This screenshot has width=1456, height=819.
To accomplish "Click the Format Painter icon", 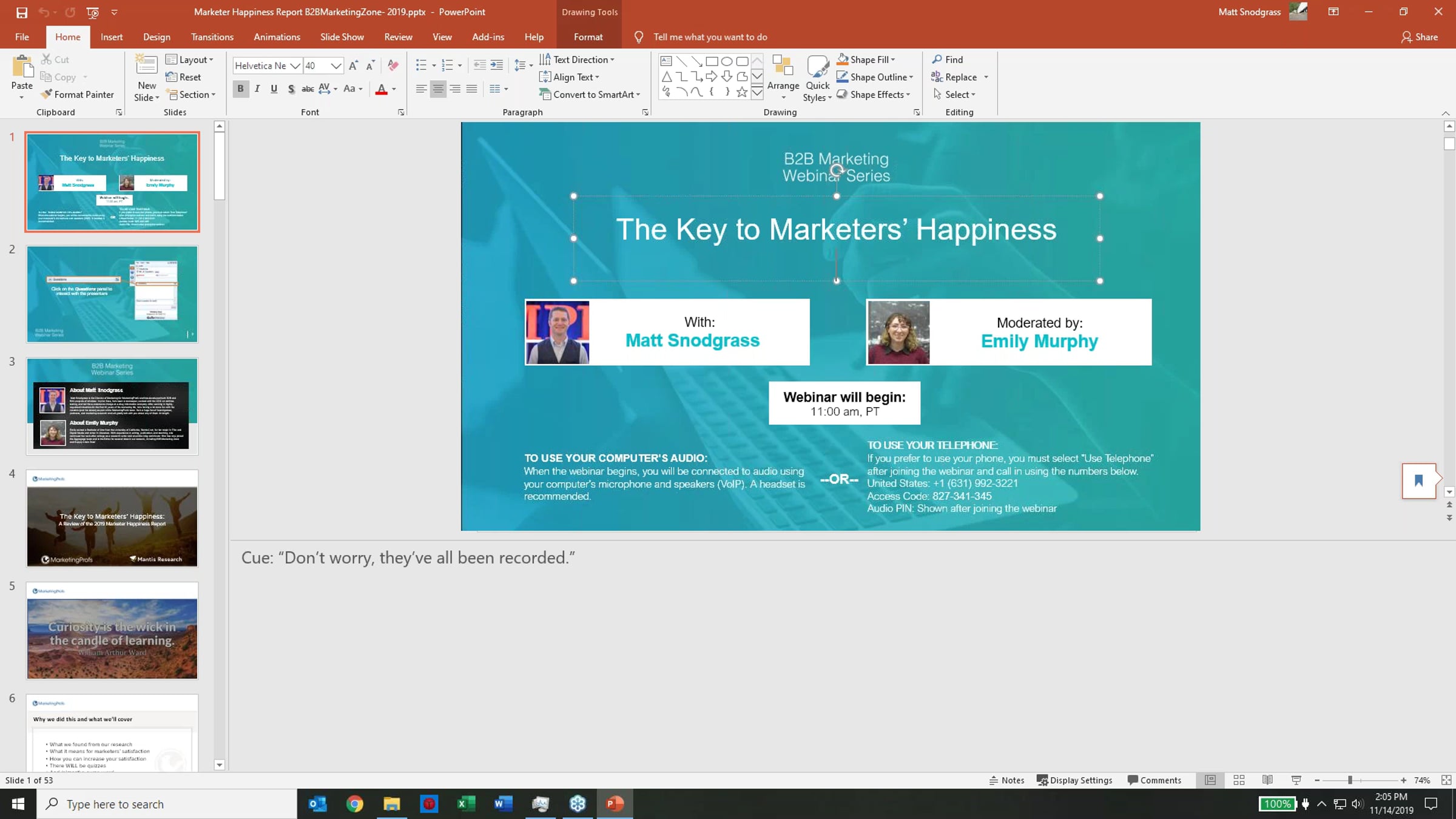I will [47, 95].
